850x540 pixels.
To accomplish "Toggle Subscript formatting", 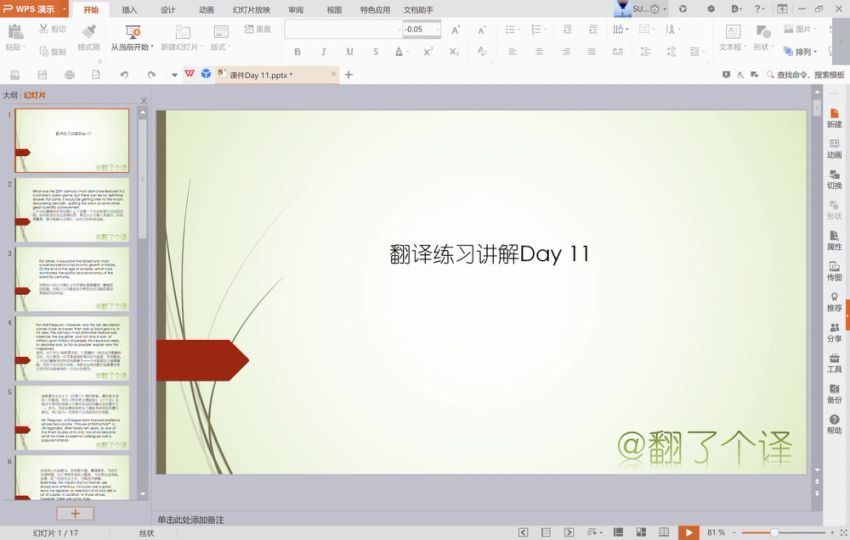I will (x=454, y=52).
